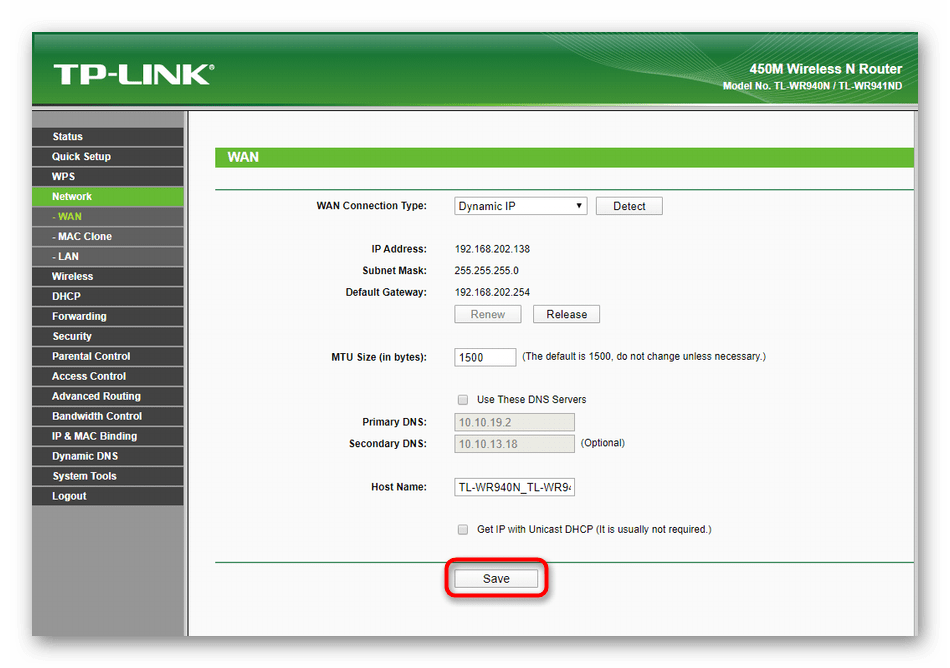Click the Release button

[566, 314]
